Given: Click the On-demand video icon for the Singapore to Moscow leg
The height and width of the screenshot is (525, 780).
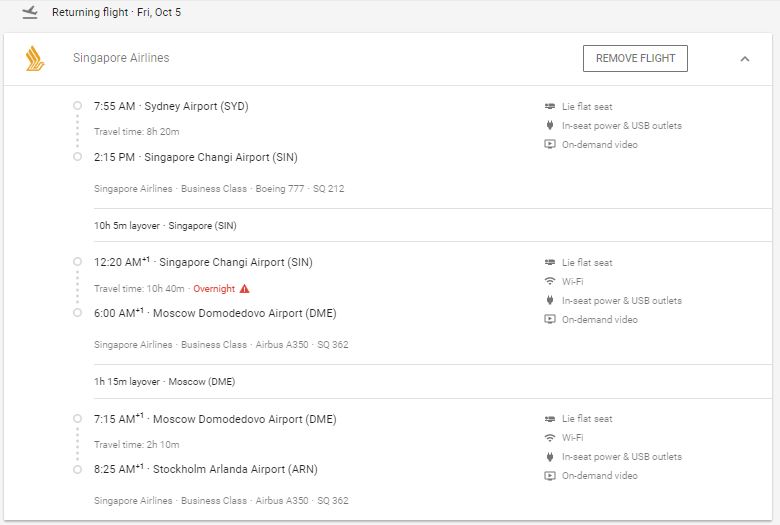Looking at the screenshot, I should click(550, 319).
